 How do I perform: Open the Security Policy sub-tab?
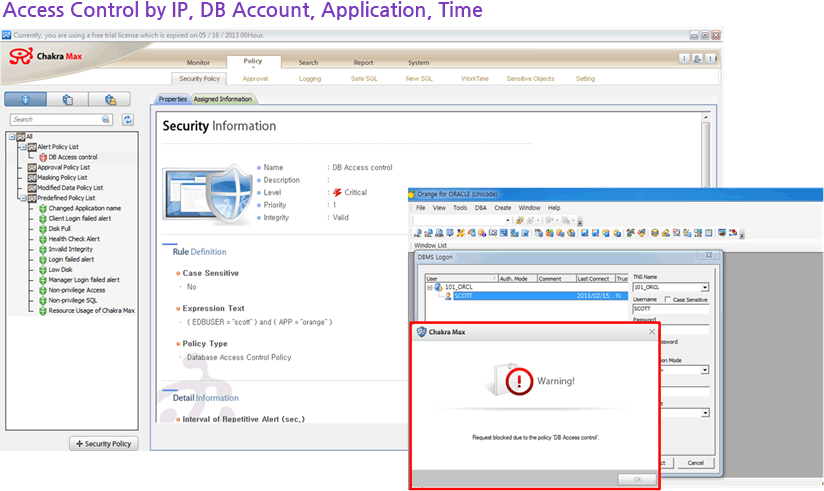tap(199, 78)
